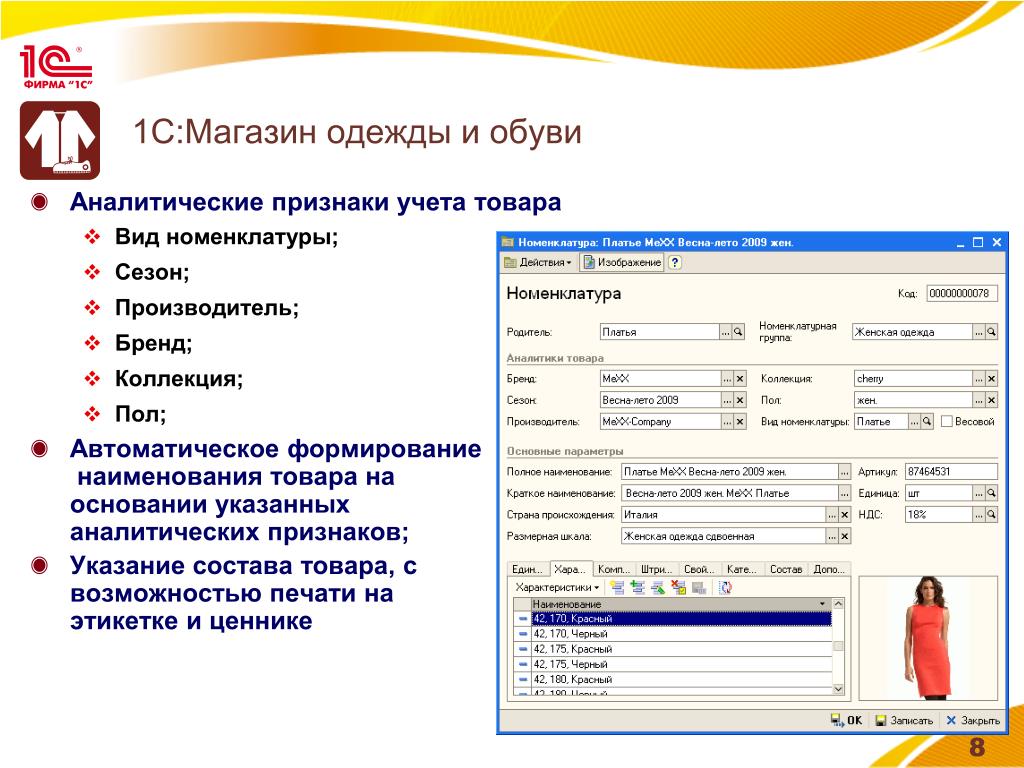Open the Характеристики dropdown menu
This screenshot has height=768, width=1024.
point(557,587)
